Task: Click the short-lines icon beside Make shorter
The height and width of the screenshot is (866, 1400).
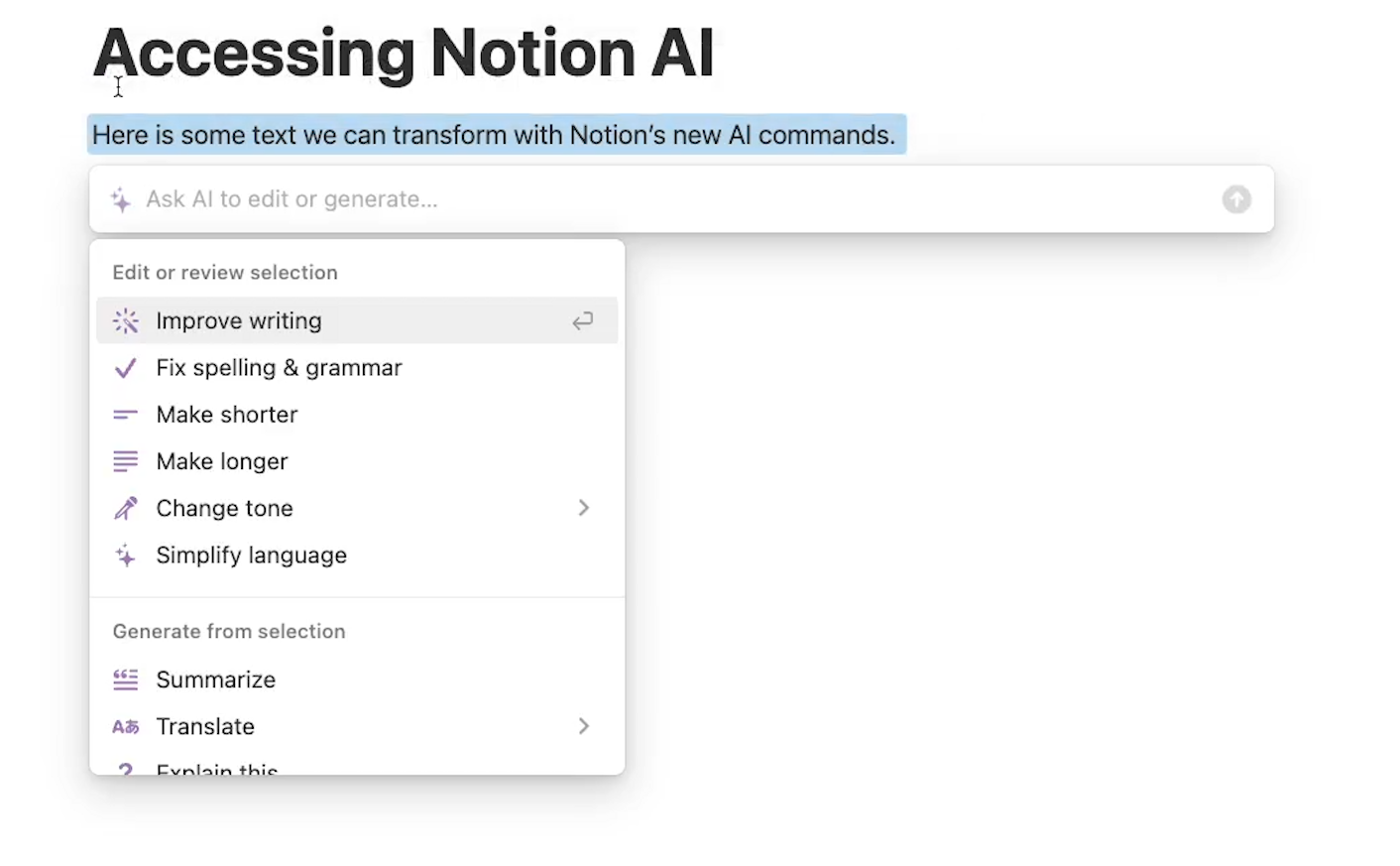Action: [126, 414]
